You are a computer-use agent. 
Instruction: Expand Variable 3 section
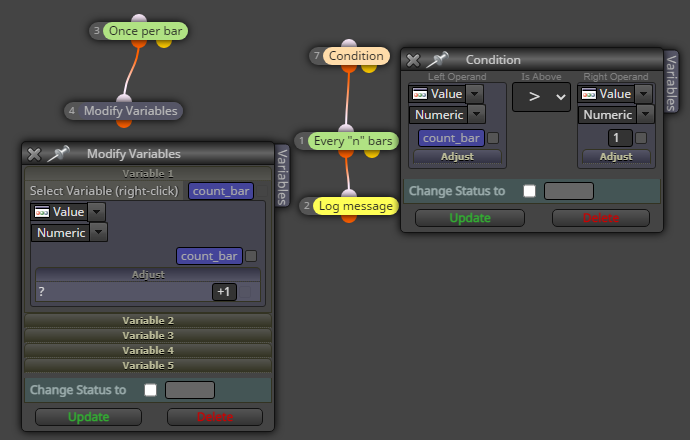(148, 335)
